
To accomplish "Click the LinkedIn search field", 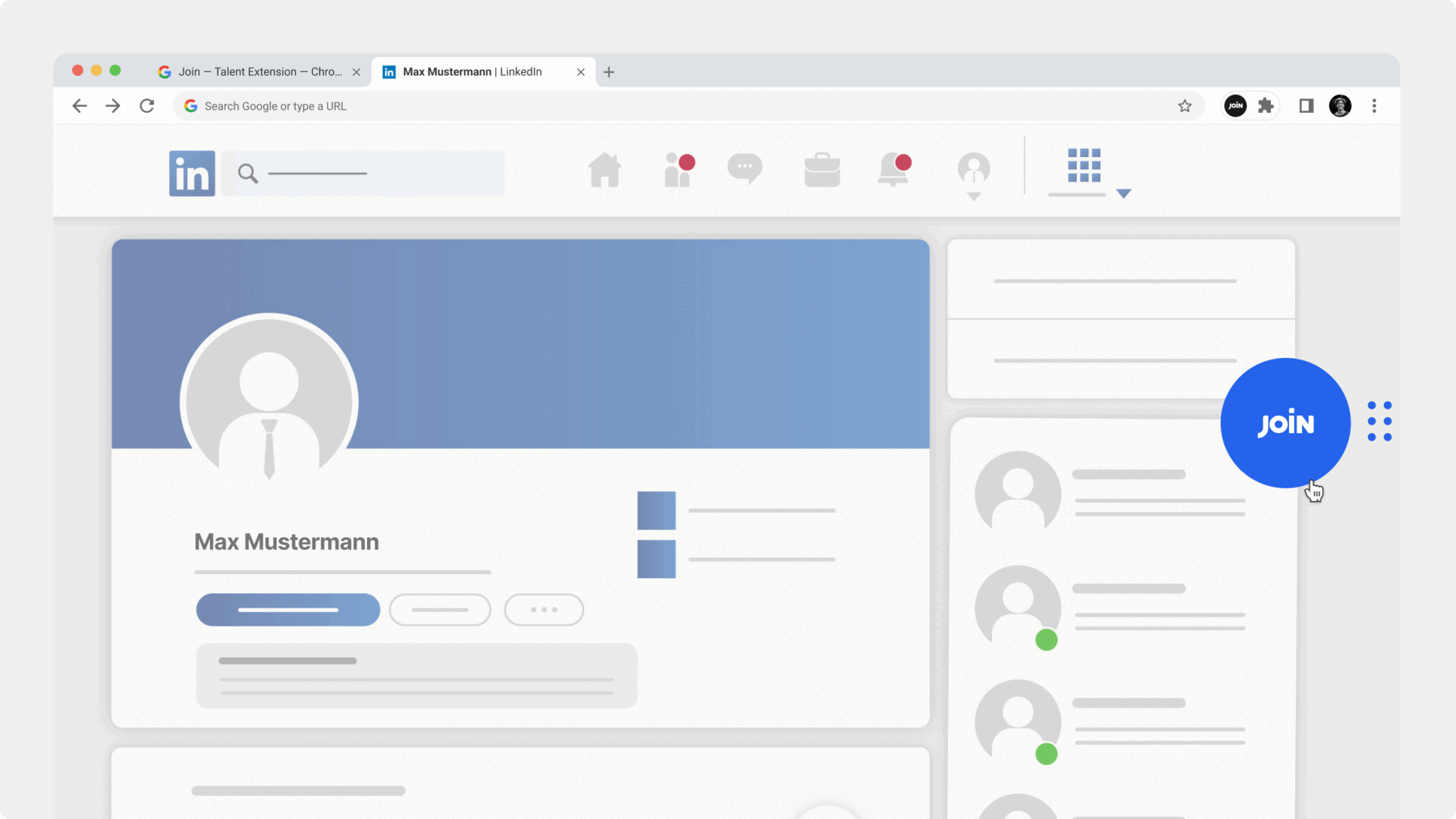I will 364,174.
